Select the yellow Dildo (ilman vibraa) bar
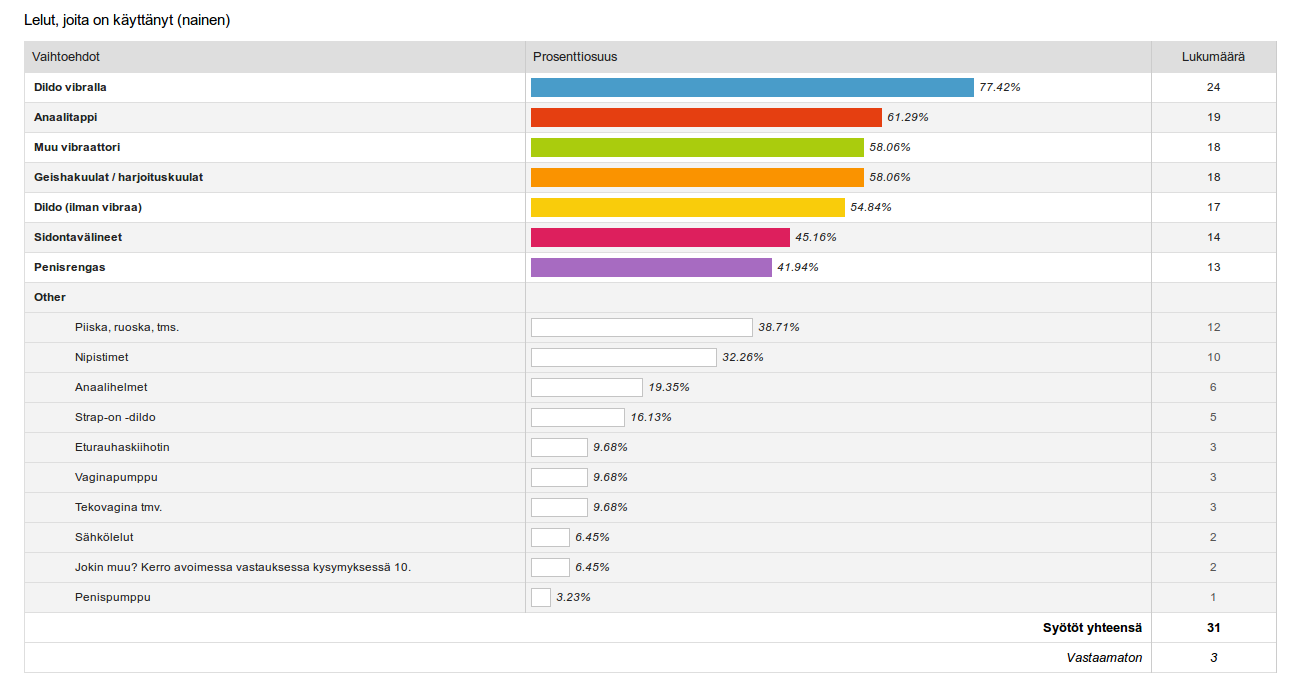This screenshot has height=681, width=1289. click(x=688, y=207)
